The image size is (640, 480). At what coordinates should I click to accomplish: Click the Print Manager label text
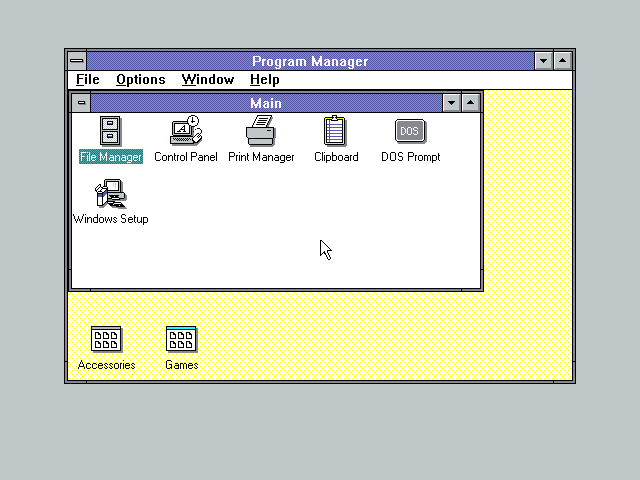(261, 157)
